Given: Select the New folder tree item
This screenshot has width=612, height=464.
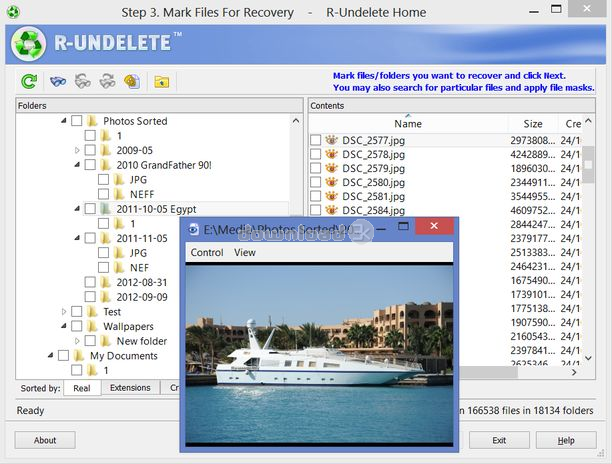Looking at the screenshot, I should coord(142,341).
